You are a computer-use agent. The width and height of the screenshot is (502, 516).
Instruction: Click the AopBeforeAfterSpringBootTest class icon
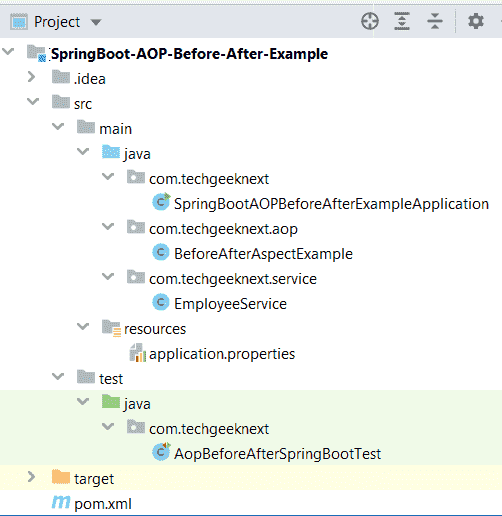click(161, 452)
